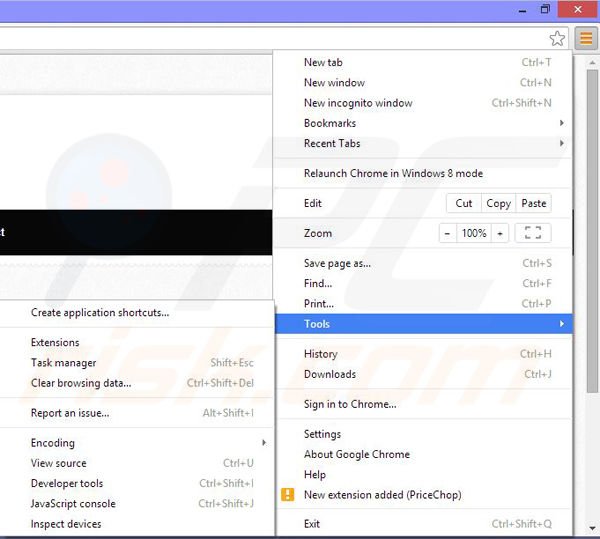Open Task manager from Tools submenu
600x539 pixels.
tap(137, 363)
